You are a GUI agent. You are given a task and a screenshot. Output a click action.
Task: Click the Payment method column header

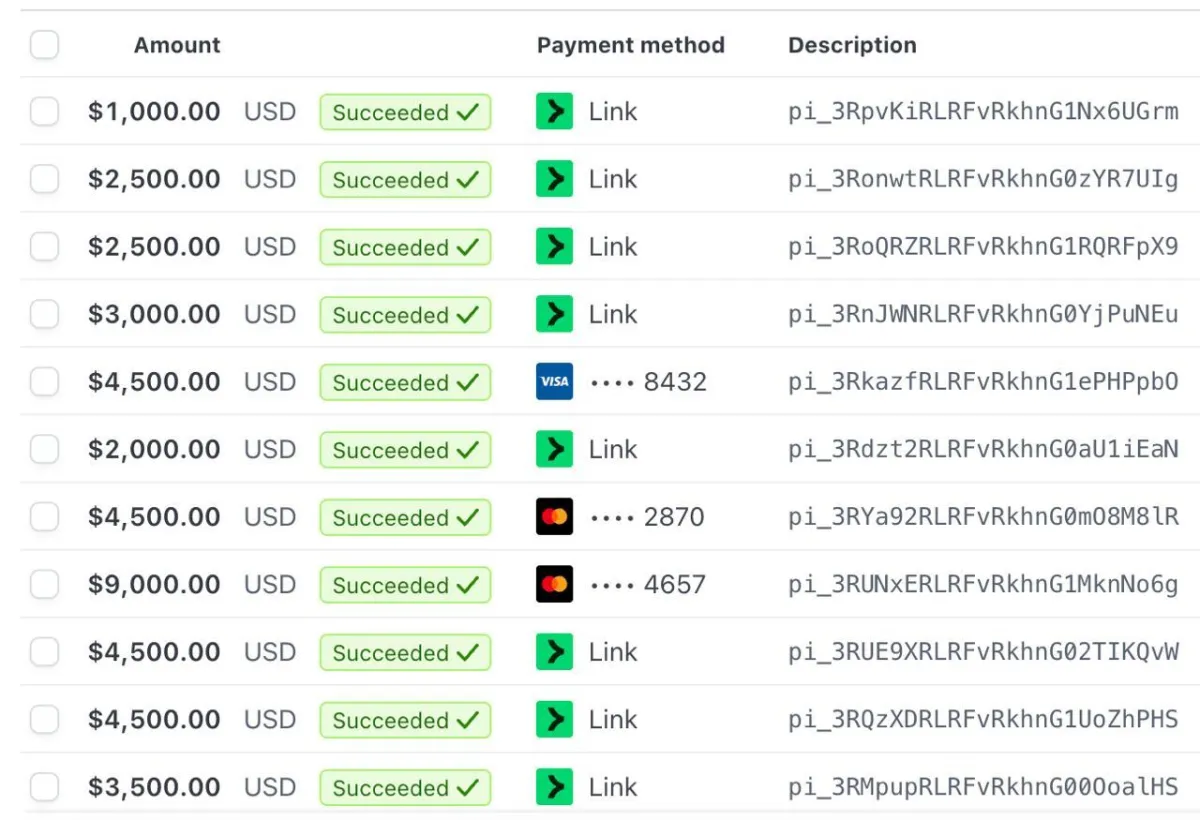pyautogui.click(x=630, y=45)
